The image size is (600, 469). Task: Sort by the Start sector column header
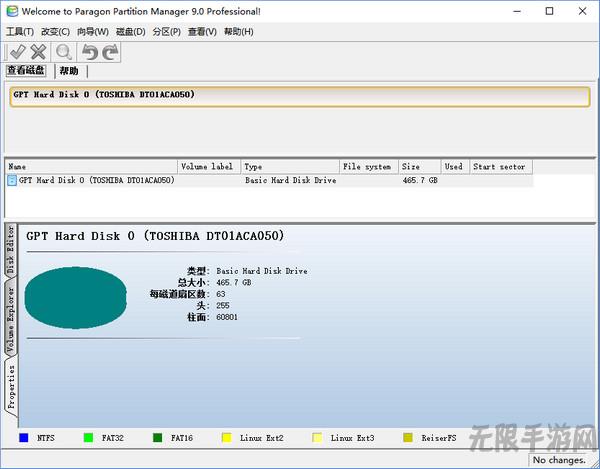pyautogui.click(x=501, y=167)
